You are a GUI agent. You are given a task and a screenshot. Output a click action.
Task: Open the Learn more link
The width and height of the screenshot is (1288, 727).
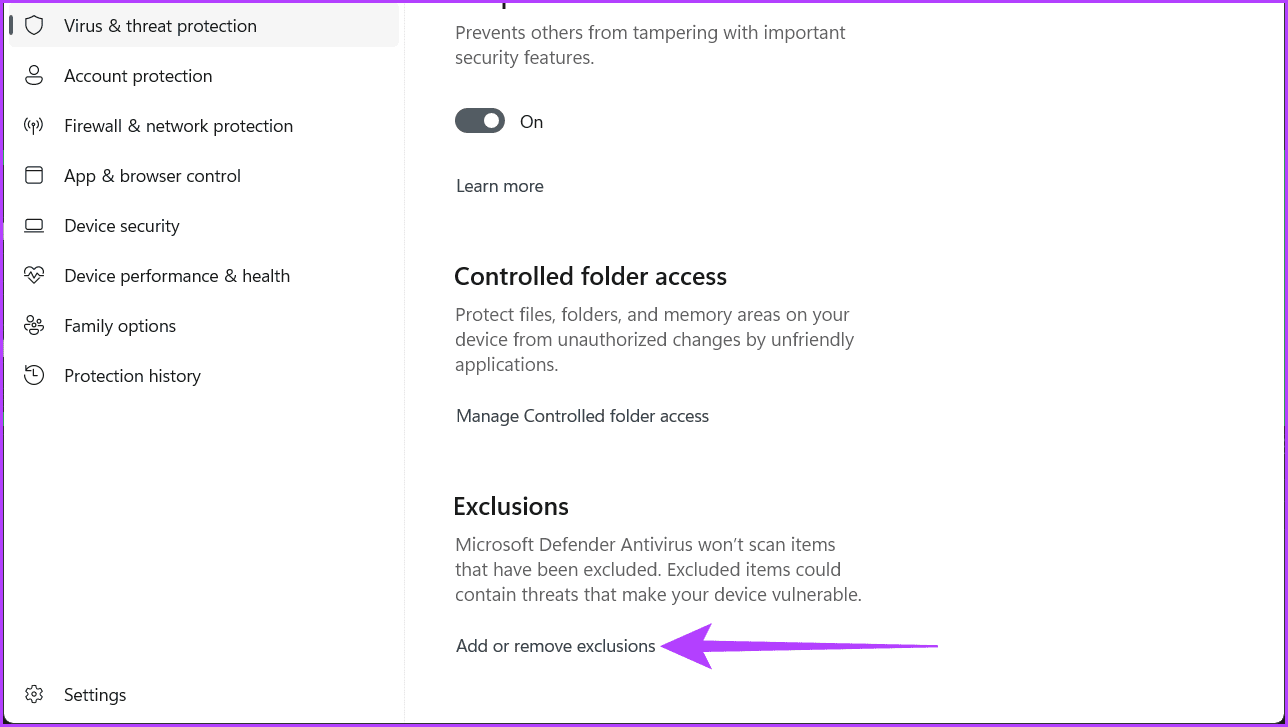[x=499, y=185]
